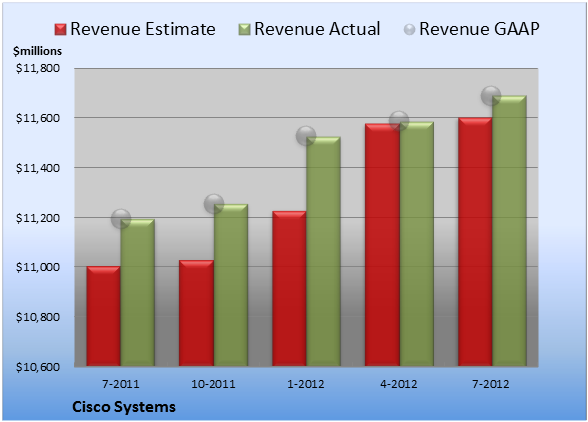Image resolution: width=588 pixels, height=422 pixels.
Task: Click the '7-2011' quarter label
Action: (x=121, y=384)
